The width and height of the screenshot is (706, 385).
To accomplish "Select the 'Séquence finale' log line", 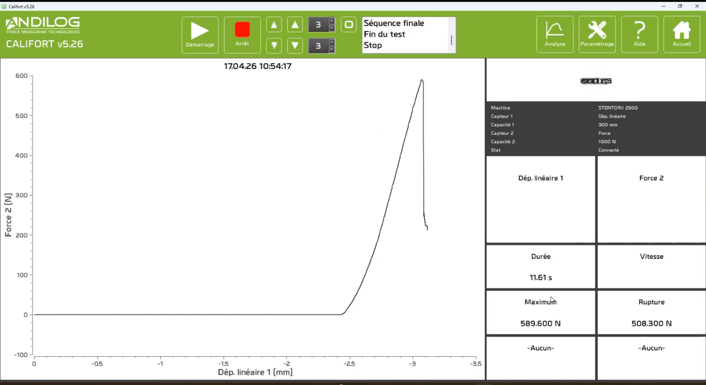I will click(394, 23).
